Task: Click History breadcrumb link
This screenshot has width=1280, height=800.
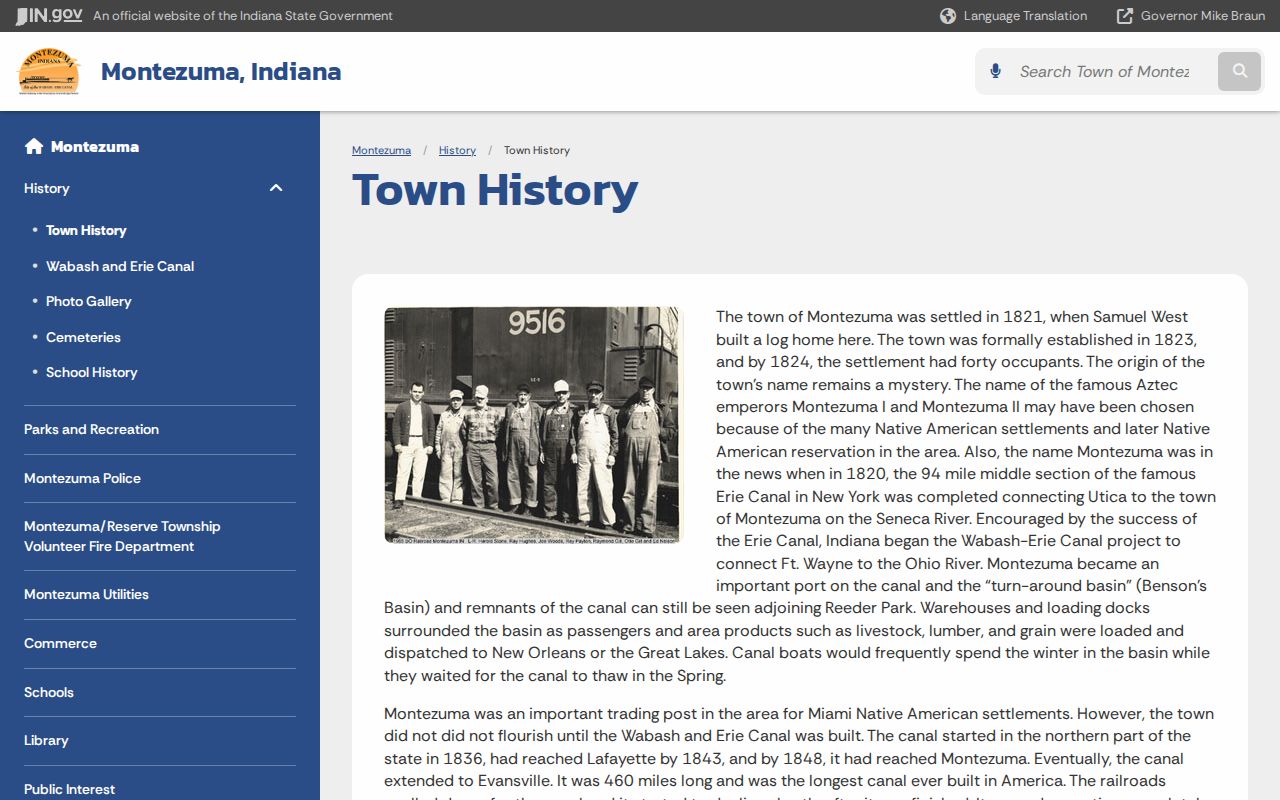Action: [x=457, y=150]
